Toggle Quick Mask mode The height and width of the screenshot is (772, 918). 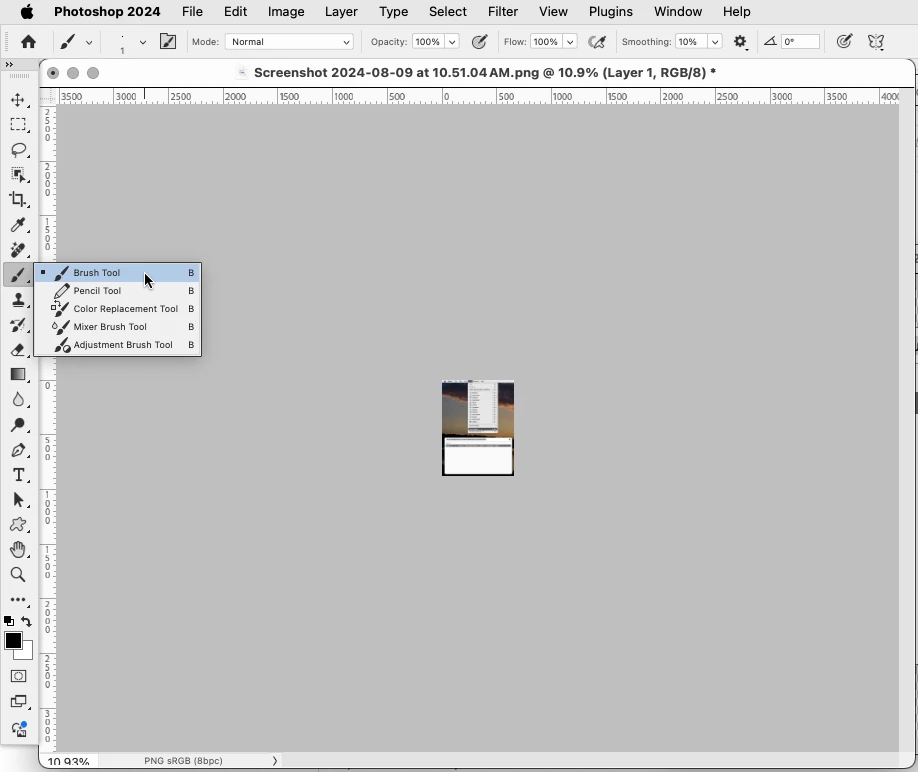[18, 676]
